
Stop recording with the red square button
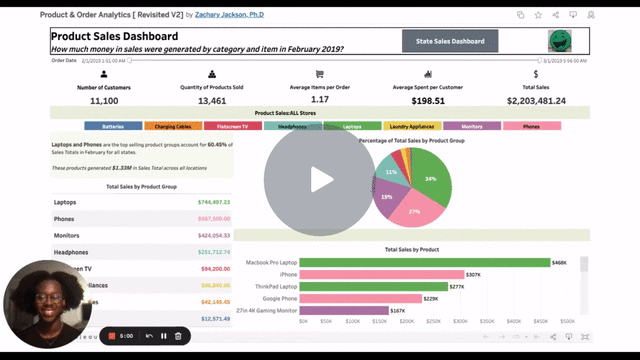pos(111,336)
